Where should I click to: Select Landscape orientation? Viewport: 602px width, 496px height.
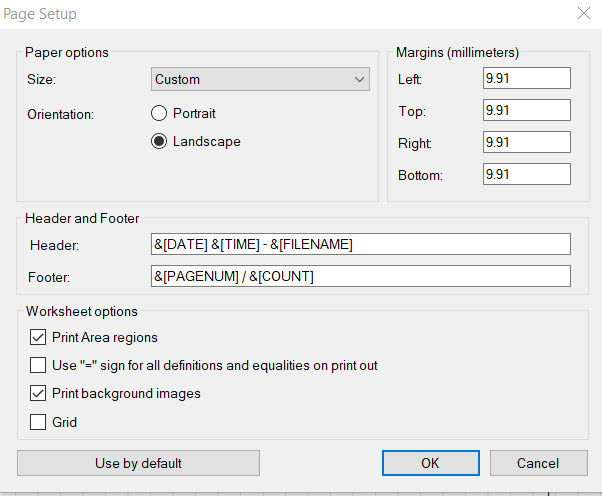pos(159,142)
